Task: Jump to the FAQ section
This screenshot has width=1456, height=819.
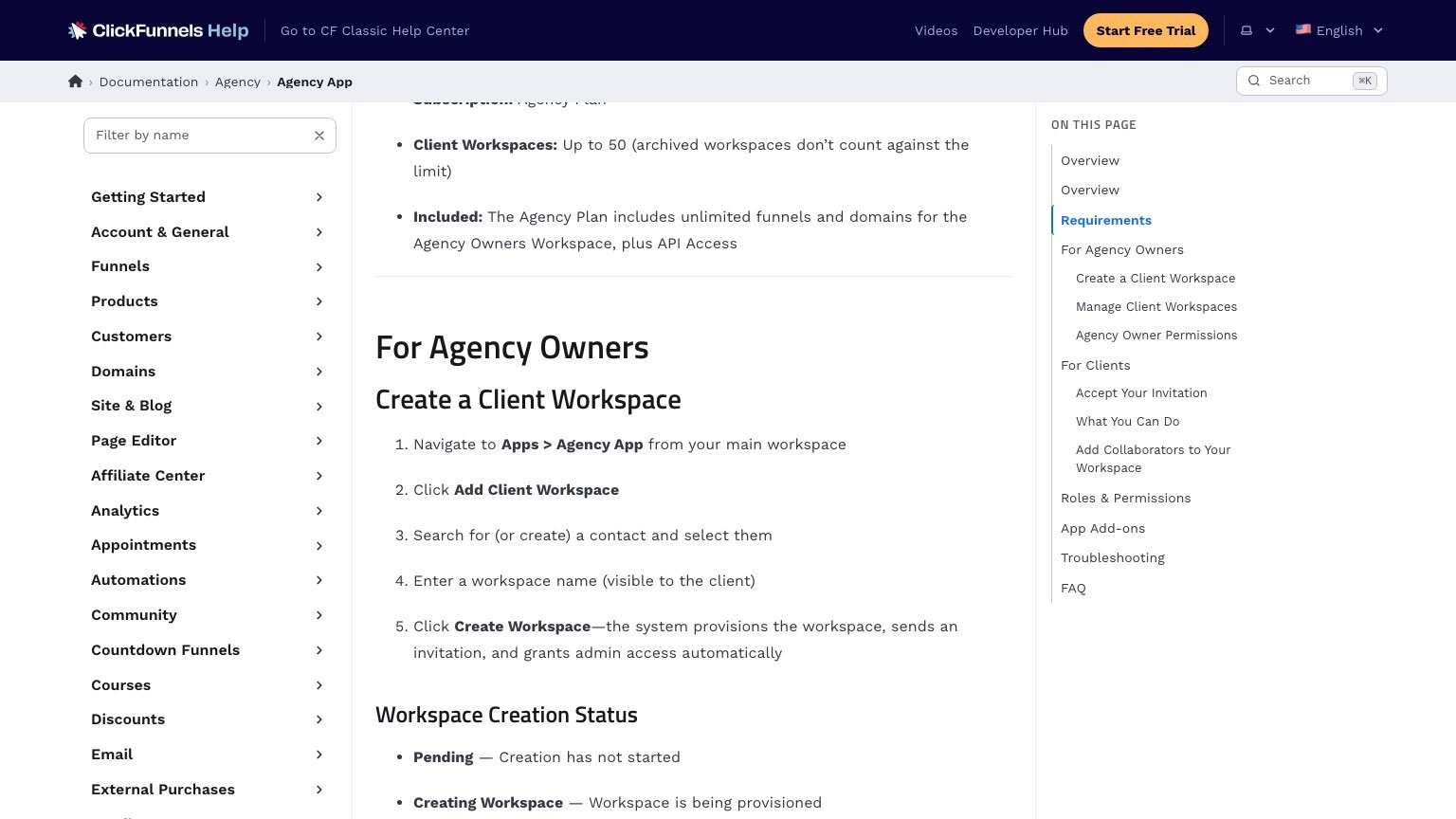Action: 1073,589
